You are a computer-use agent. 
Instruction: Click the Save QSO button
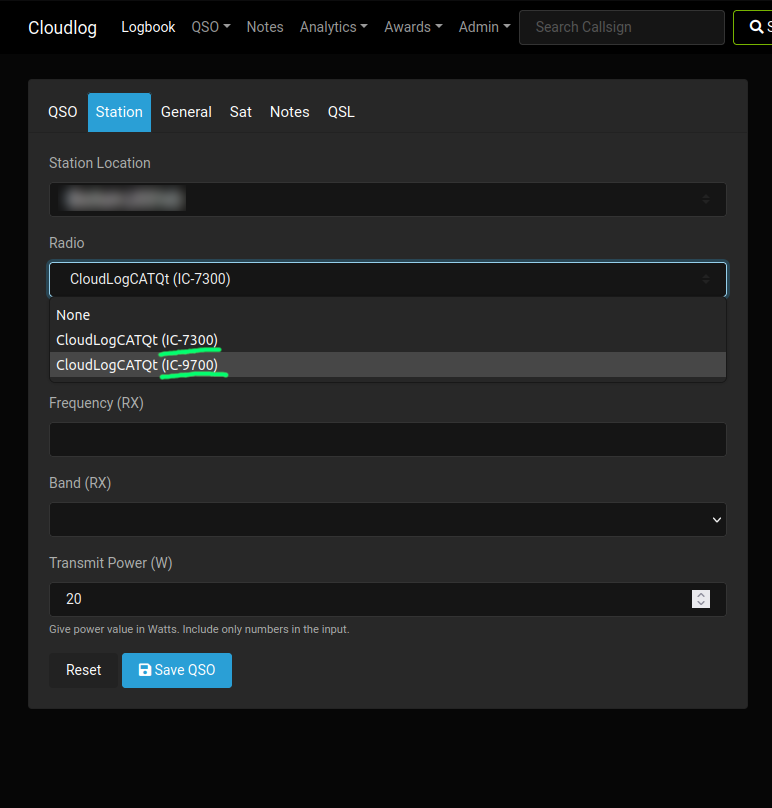[x=177, y=670]
